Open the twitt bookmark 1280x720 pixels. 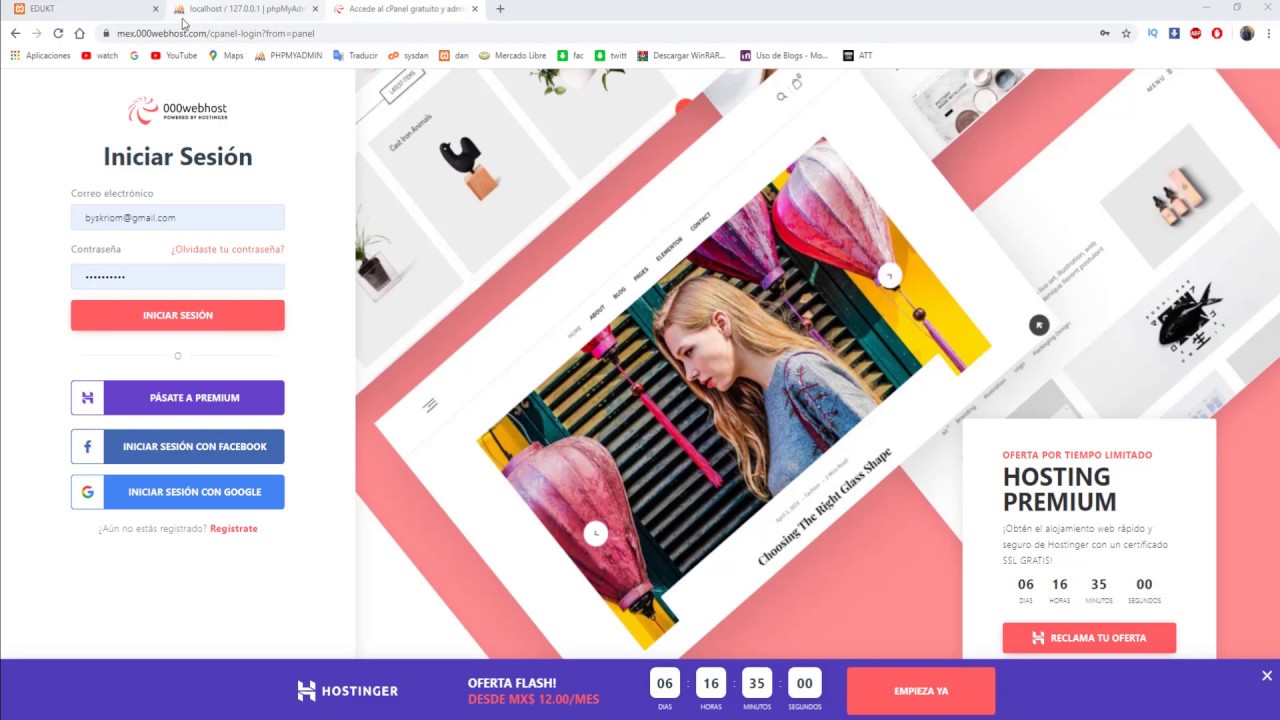pyautogui.click(x=611, y=56)
